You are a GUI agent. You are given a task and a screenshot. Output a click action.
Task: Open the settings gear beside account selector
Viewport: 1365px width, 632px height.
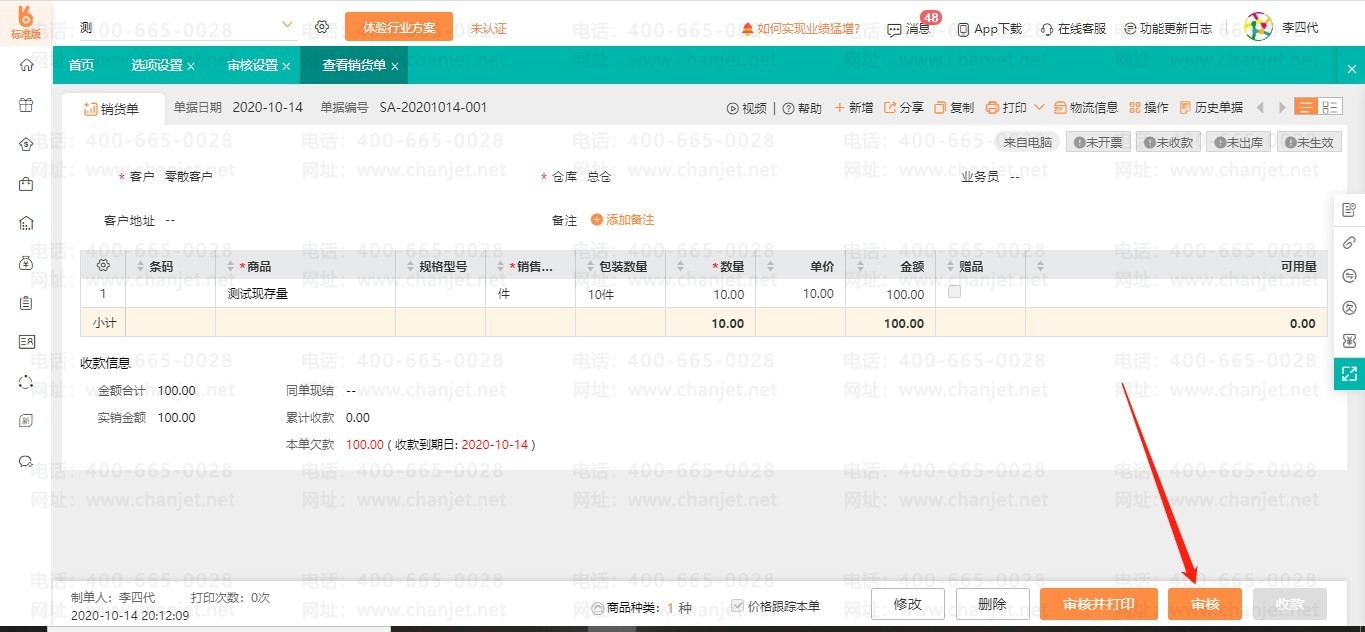(322, 27)
